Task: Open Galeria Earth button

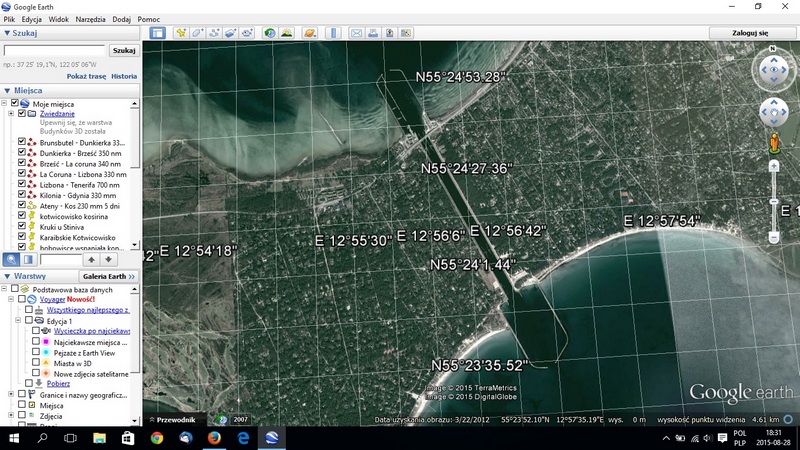Action: [109, 277]
